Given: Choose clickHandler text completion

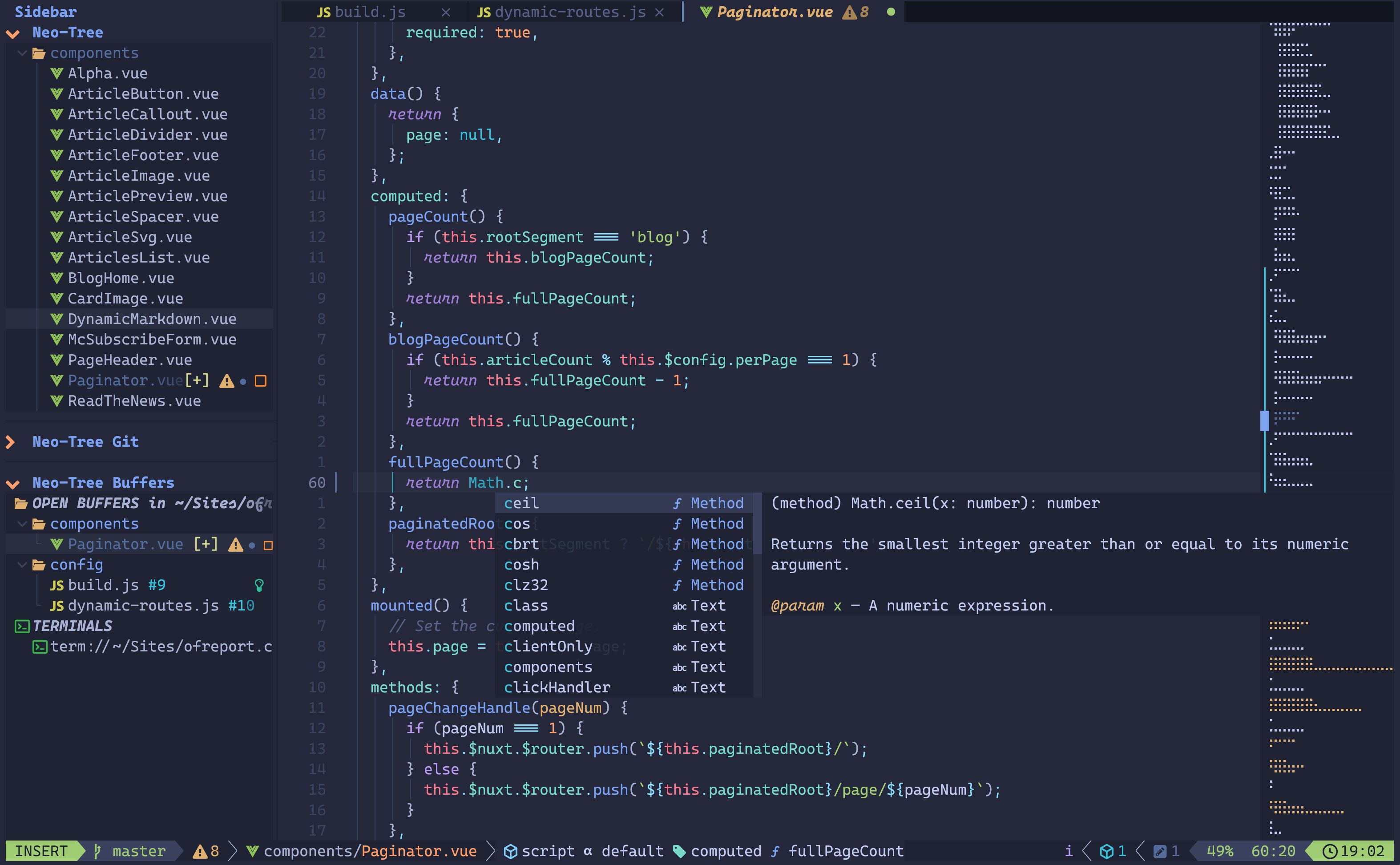Looking at the screenshot, I should (624, 688).
